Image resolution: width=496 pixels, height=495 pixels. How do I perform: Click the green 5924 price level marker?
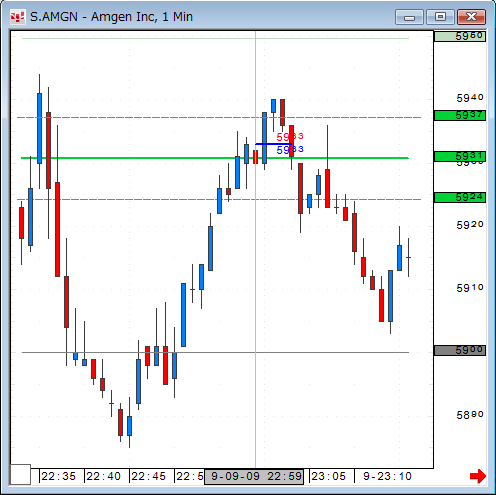point(460,197)
